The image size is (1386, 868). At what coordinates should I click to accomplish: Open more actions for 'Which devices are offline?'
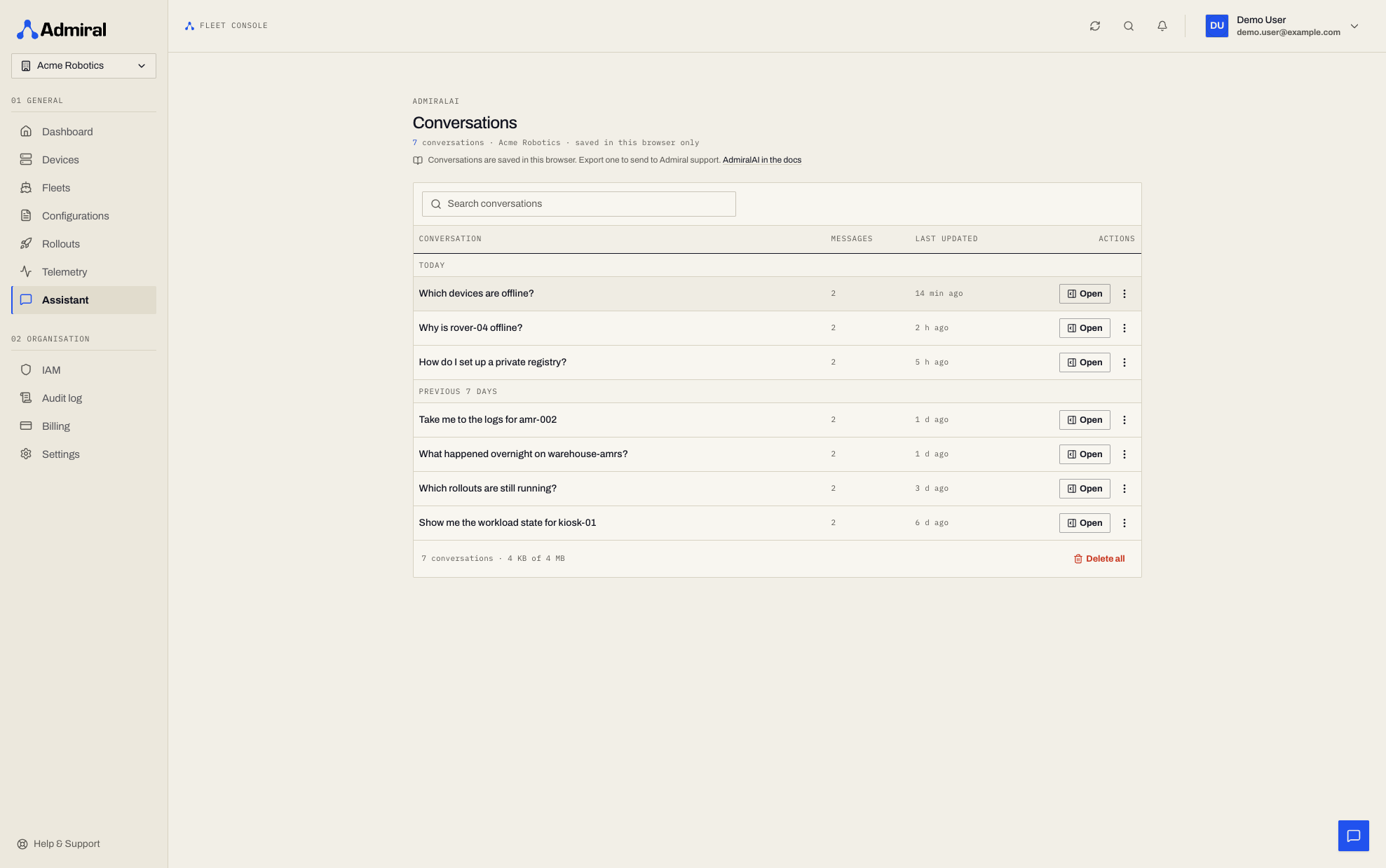(x=1124, y=294)
